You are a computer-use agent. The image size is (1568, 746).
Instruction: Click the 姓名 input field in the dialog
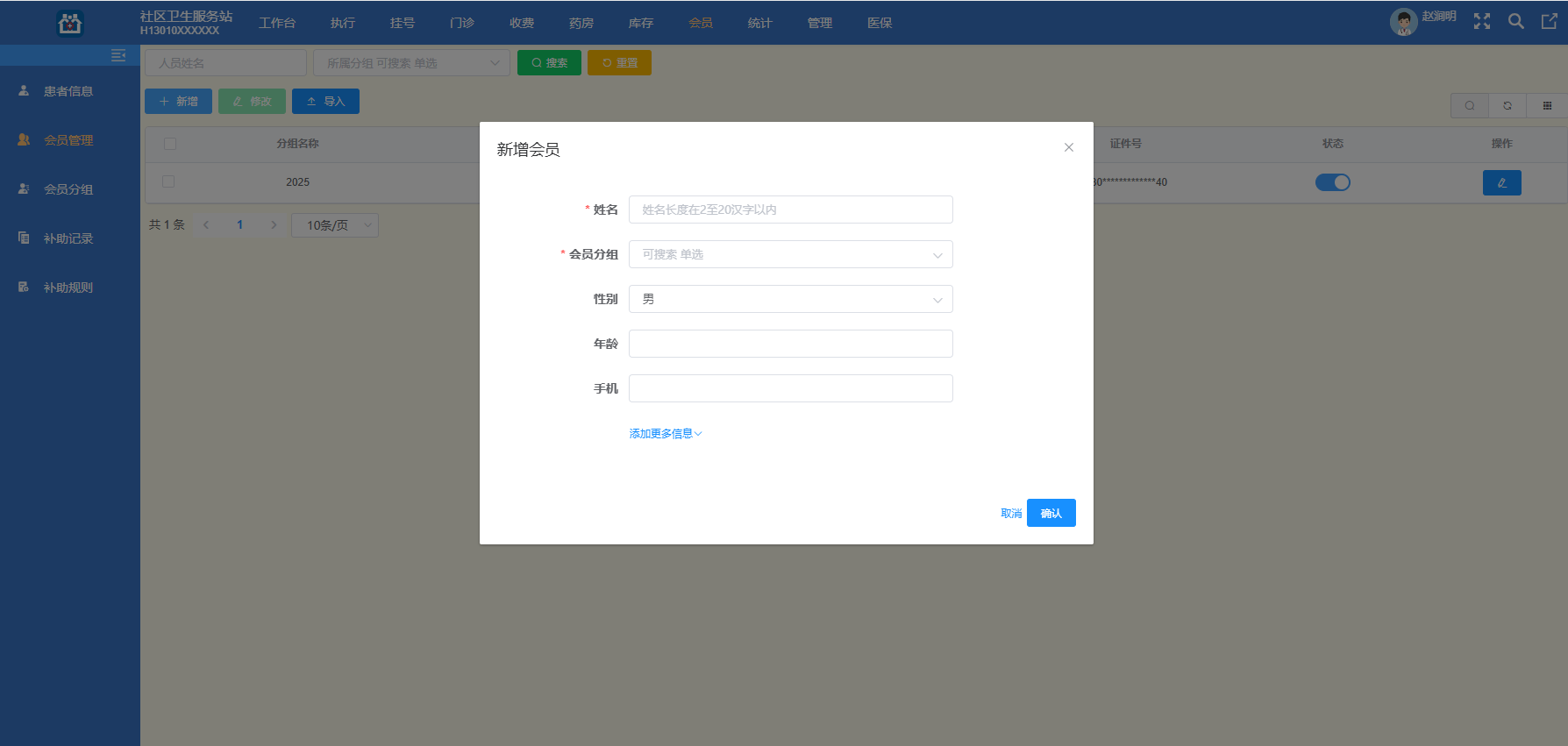tap(791, 210)
